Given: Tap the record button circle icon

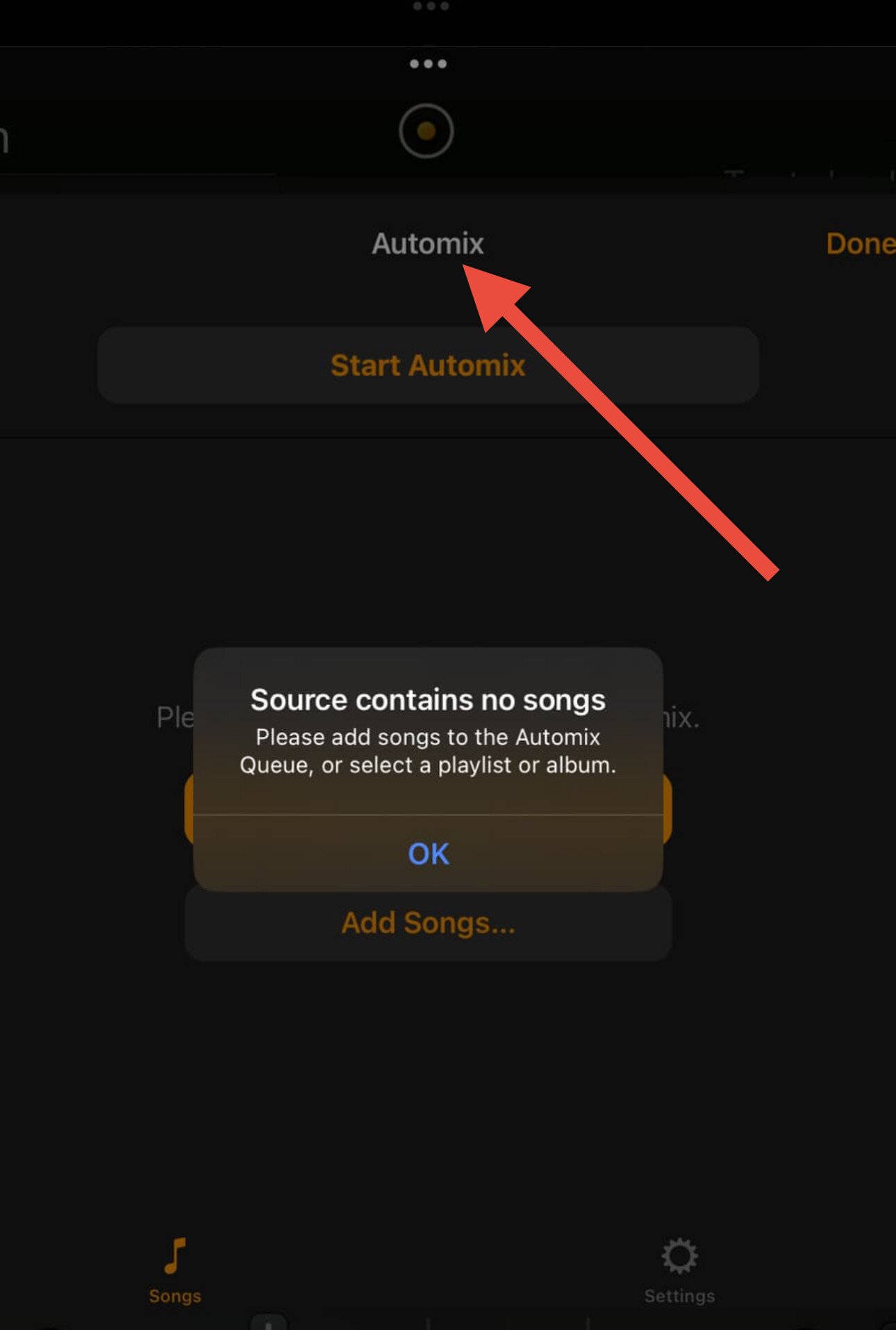Looking at the screenshot, I should (426, 131).
